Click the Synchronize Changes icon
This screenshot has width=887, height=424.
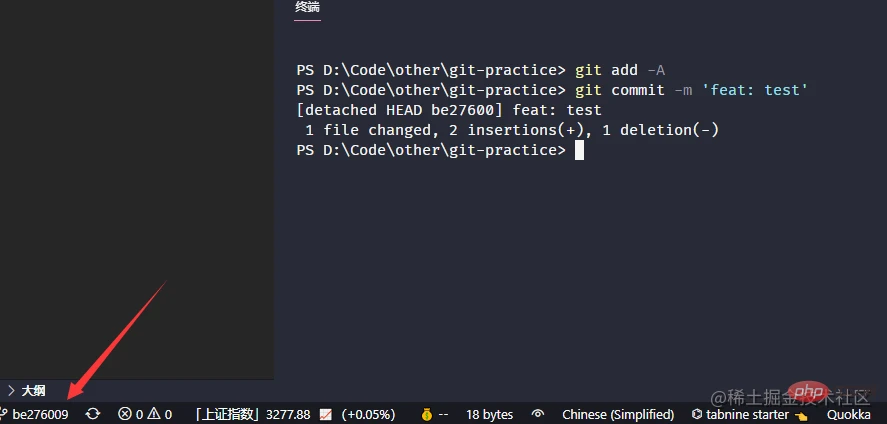point(92,414)
